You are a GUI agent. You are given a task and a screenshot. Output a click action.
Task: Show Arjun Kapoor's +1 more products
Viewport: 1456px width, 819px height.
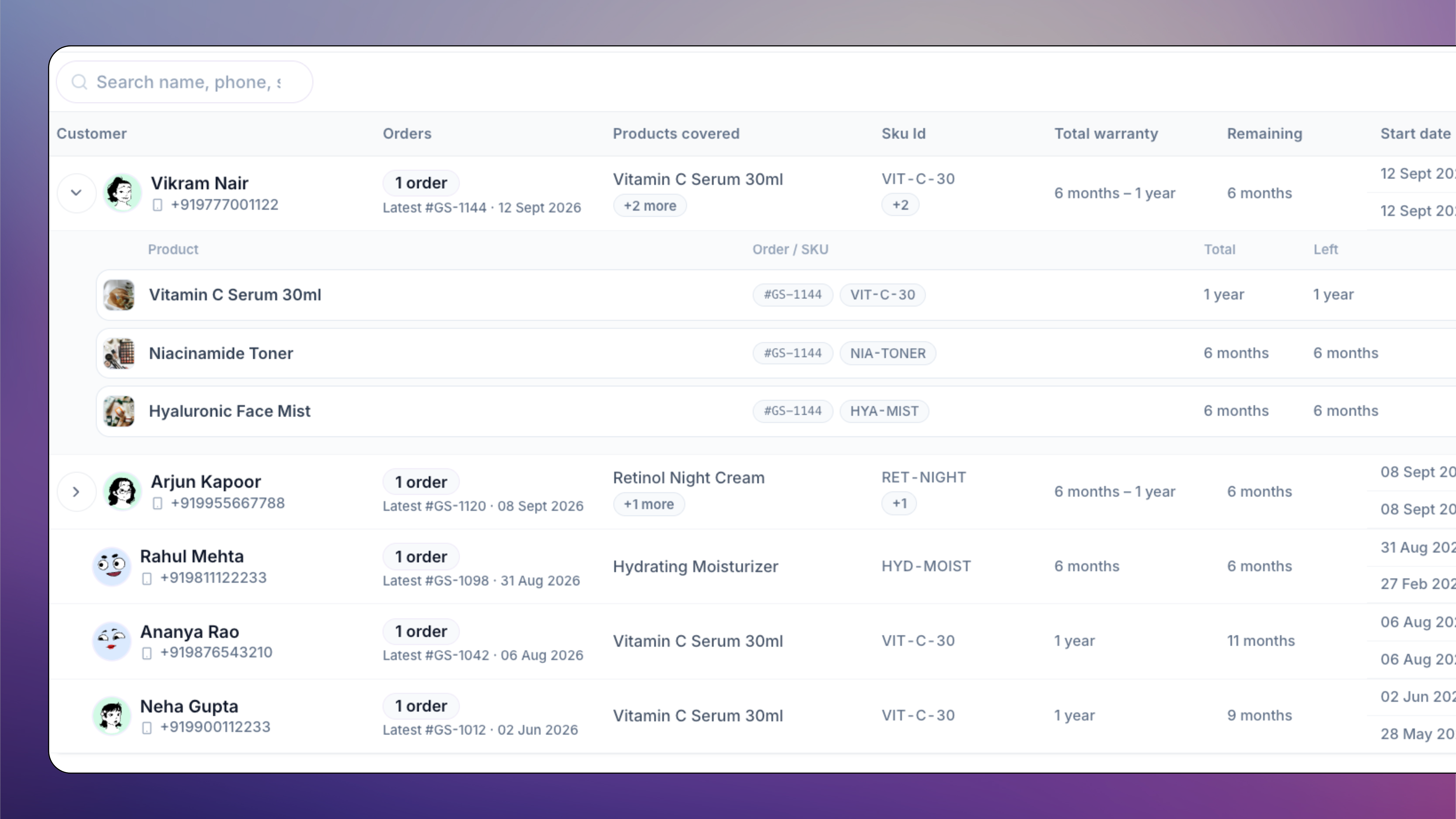[x=649, y=504]
